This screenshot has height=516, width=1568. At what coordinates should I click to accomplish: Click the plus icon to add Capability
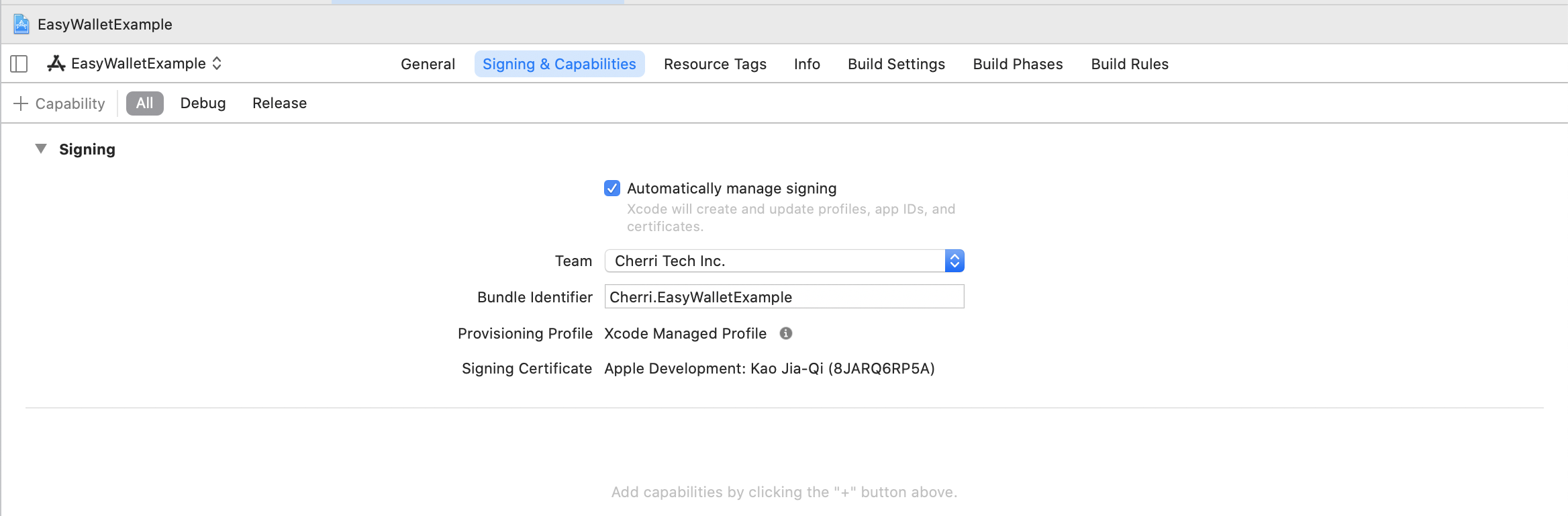(x=21, y=103)
